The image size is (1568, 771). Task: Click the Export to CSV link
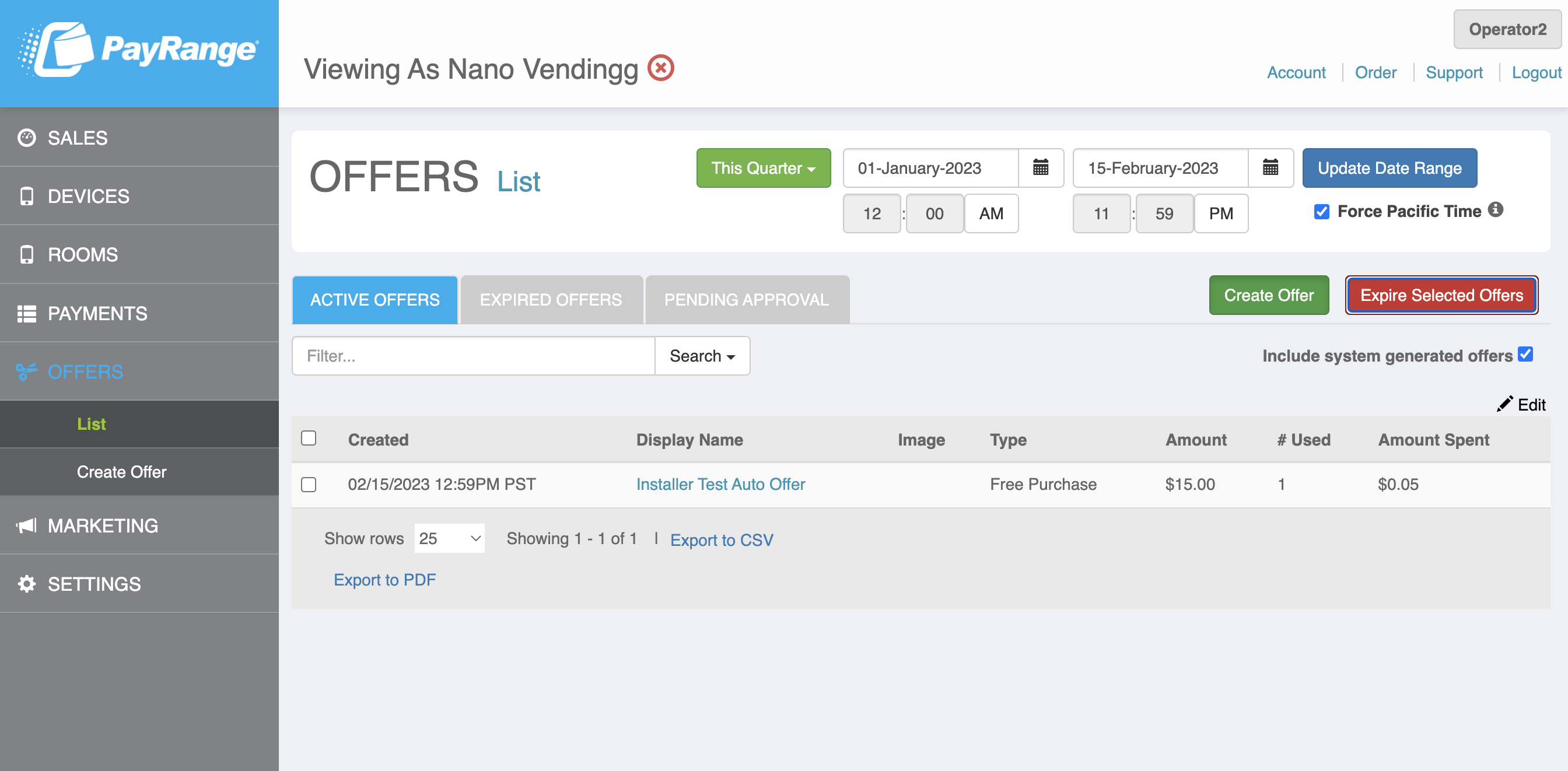tap(722, 540)
